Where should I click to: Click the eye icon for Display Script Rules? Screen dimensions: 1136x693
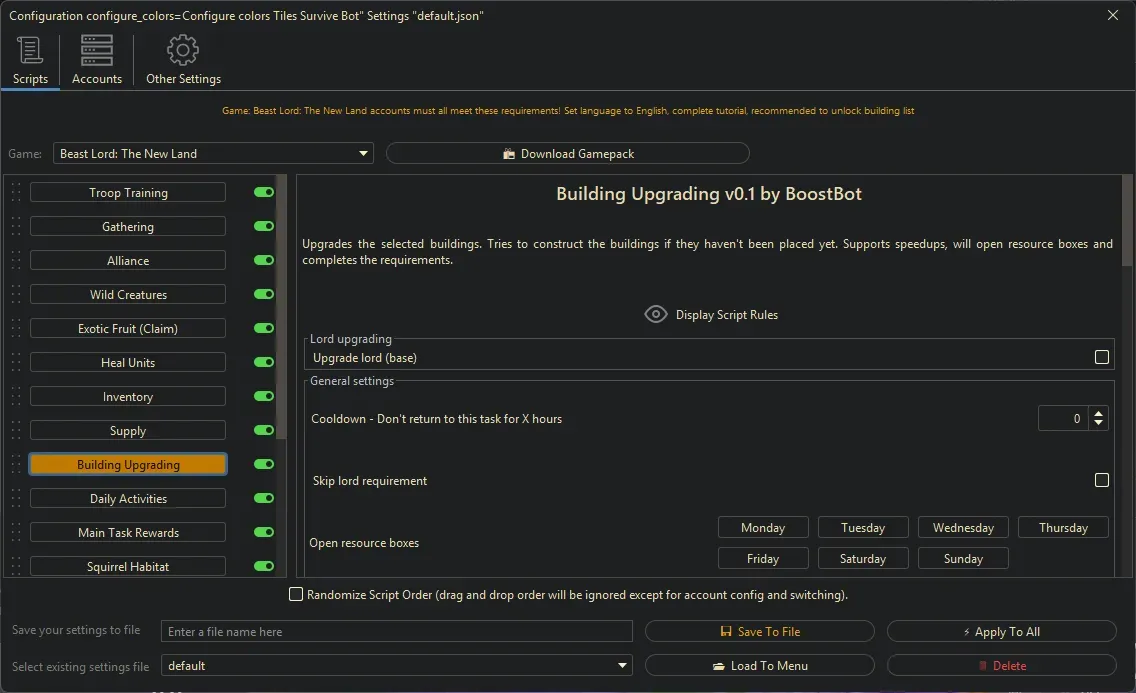pos(656,314)
